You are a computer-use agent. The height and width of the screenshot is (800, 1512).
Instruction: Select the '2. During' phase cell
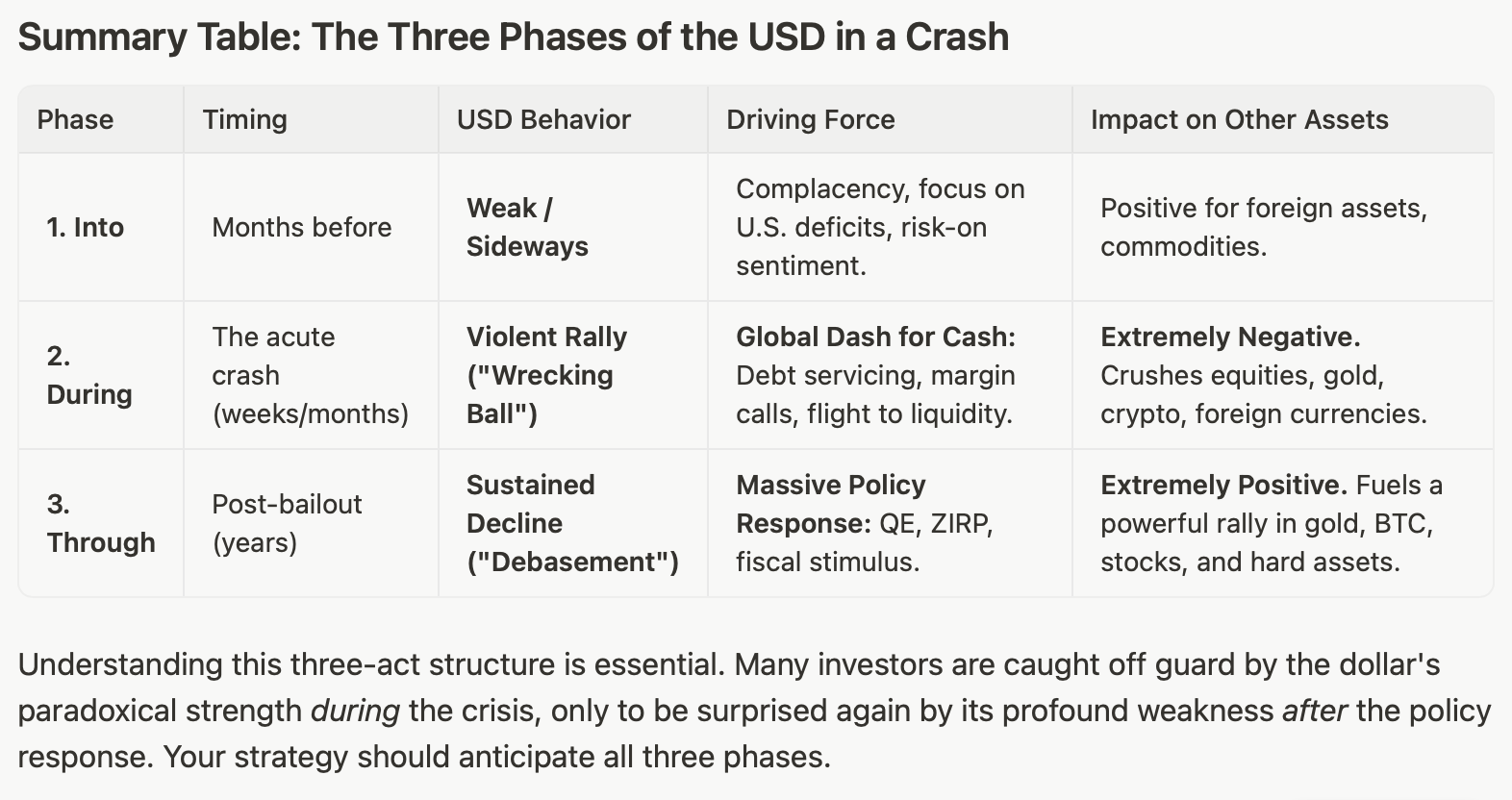[89, 375]
